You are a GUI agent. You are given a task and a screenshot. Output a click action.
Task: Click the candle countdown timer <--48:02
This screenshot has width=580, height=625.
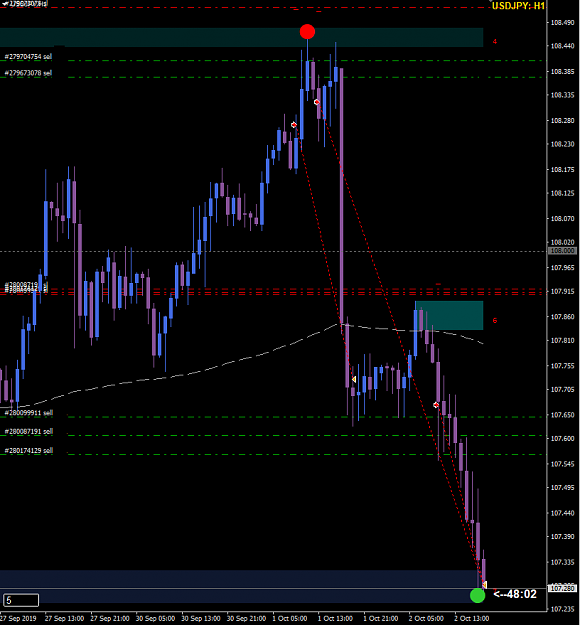[x=515, y=594]
